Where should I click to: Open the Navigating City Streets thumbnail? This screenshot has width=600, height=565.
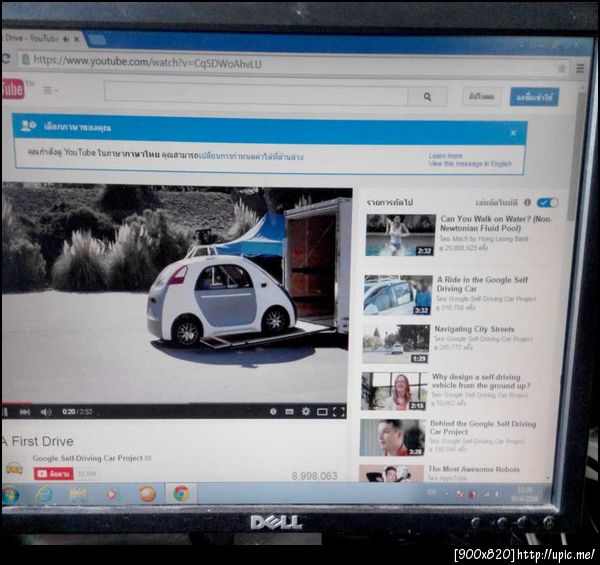[x=396, y=344]
